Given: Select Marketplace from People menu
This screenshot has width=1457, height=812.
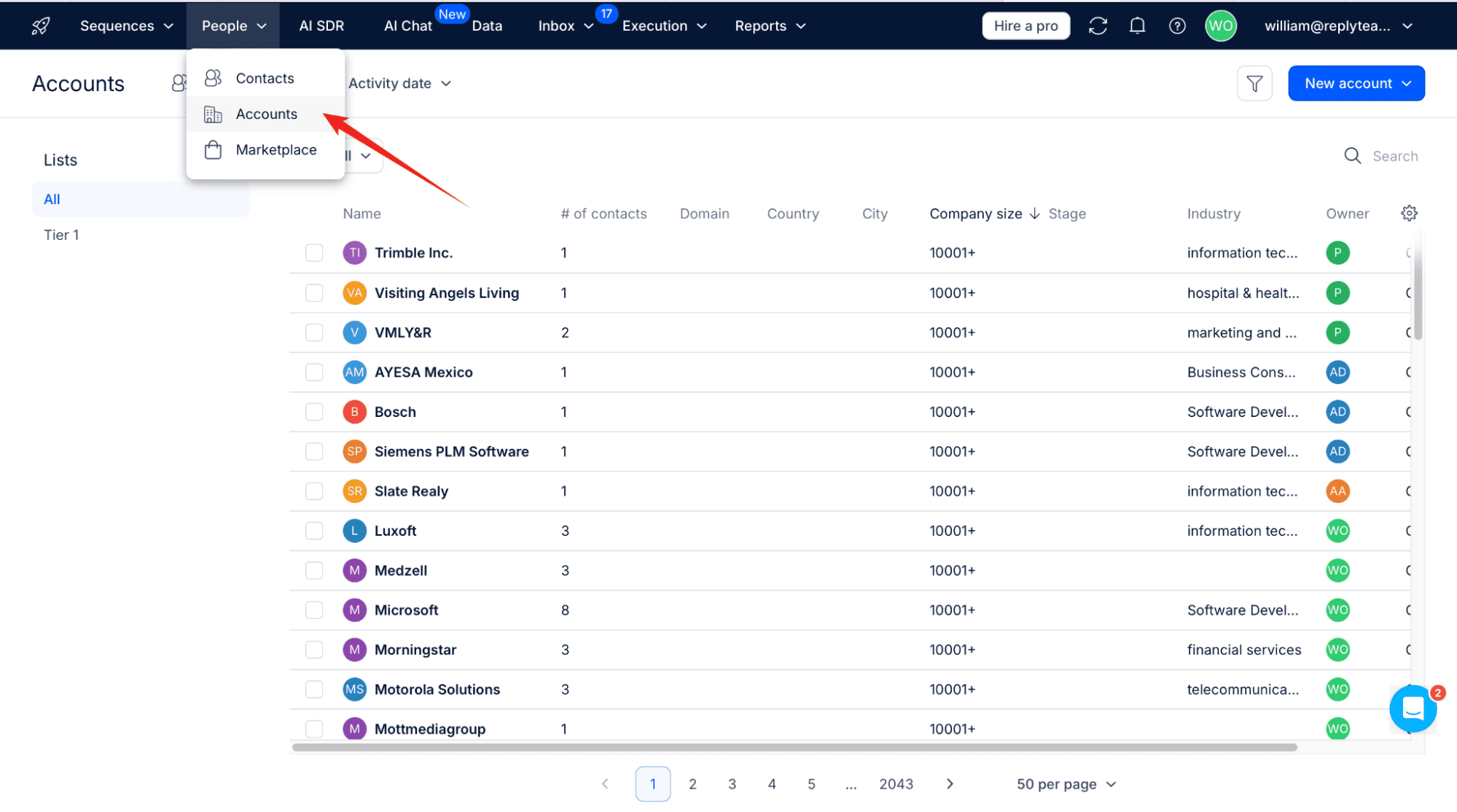Looking at the screenshot, I should tap(276, 148).
